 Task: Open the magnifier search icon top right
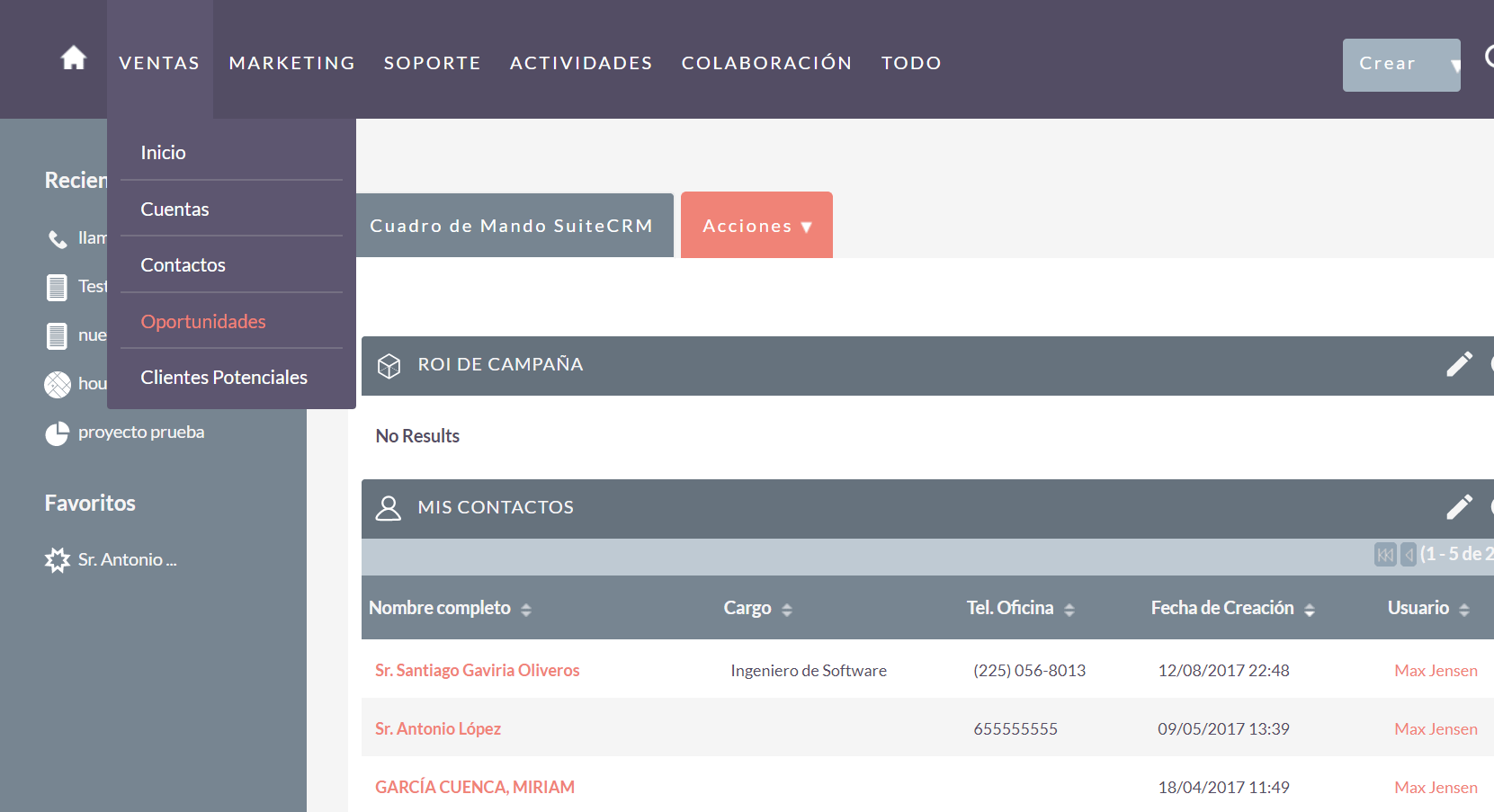(1490, 56)
